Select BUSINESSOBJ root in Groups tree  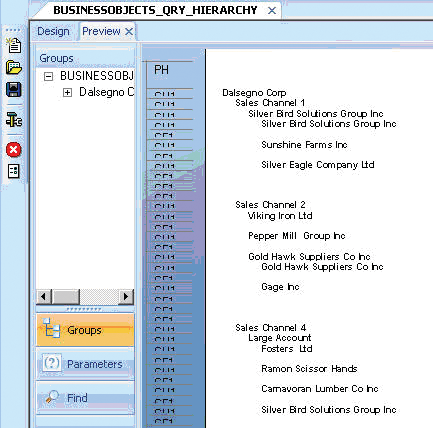pyautogui.click(x=97, y=76)
